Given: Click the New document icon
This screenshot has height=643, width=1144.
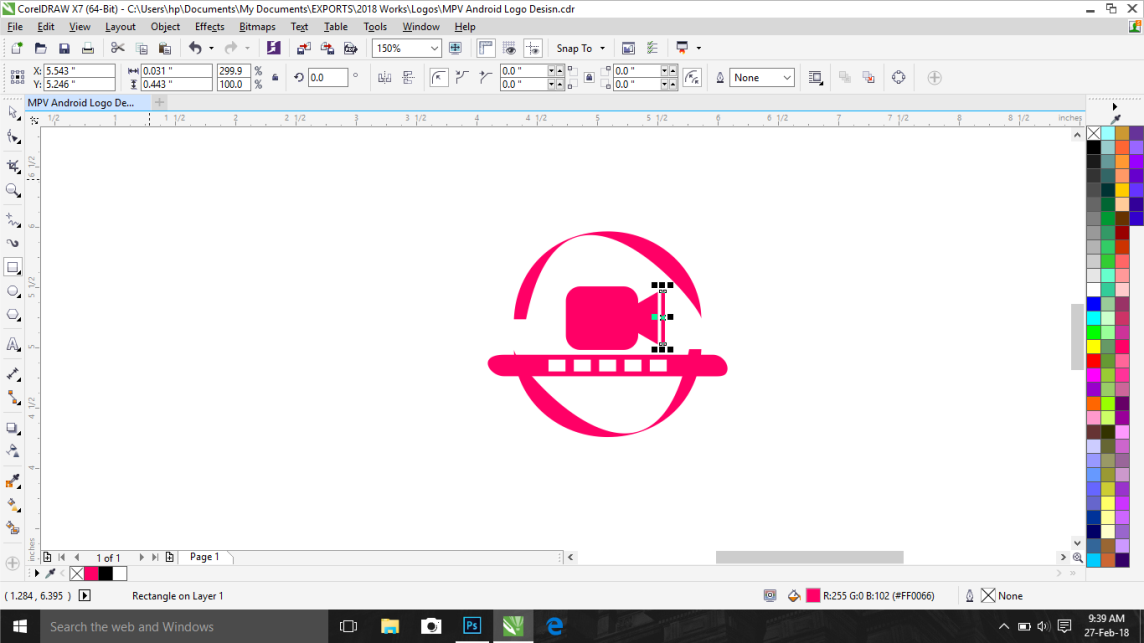Looking at the screenshot, I should pyautogui.click(x=17, y=48).
